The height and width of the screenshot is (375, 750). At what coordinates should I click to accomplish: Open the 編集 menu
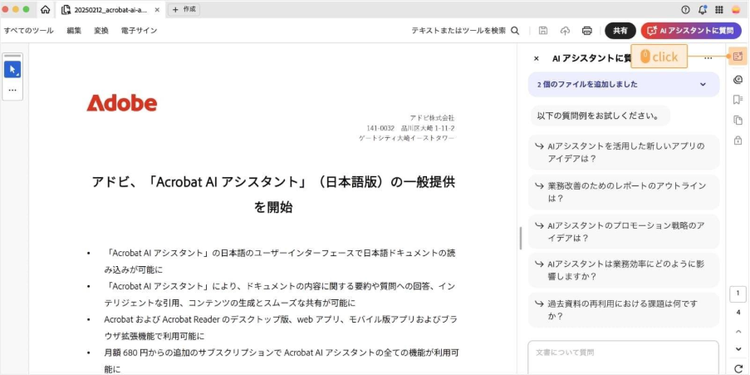point(74,31)
